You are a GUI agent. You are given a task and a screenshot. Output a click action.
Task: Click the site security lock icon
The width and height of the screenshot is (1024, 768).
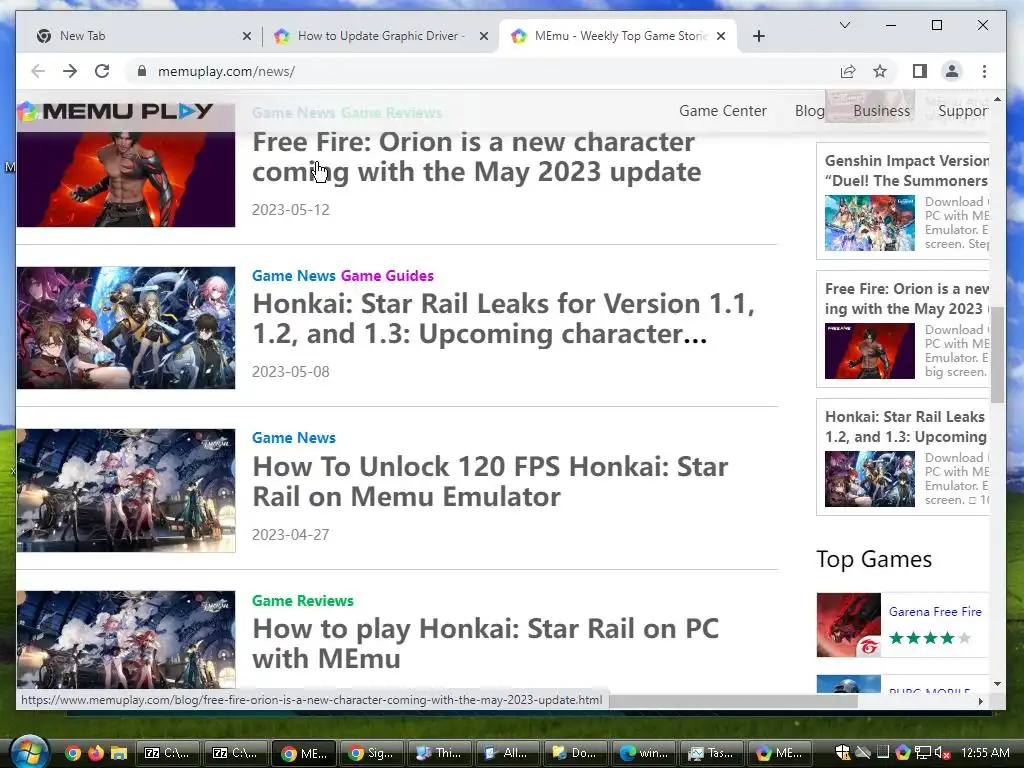pos(142,71)
